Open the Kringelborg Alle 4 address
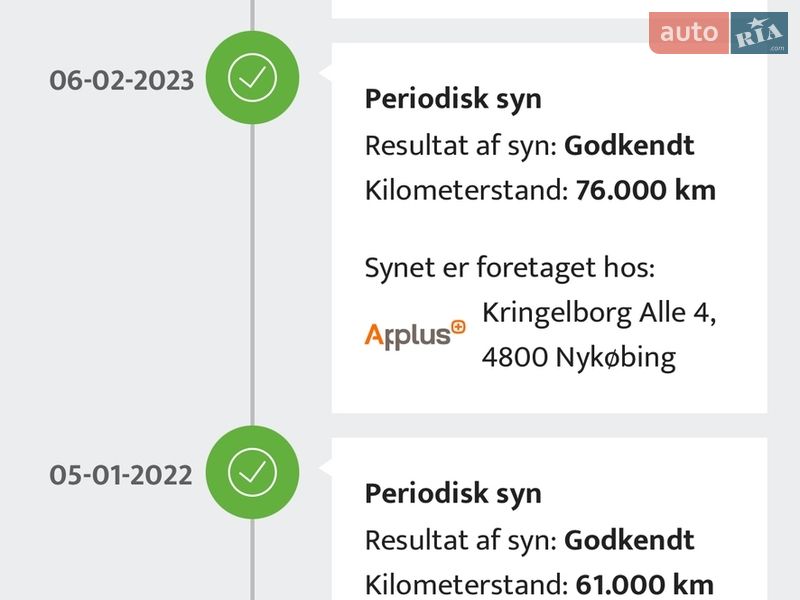 tap(599, 312)
